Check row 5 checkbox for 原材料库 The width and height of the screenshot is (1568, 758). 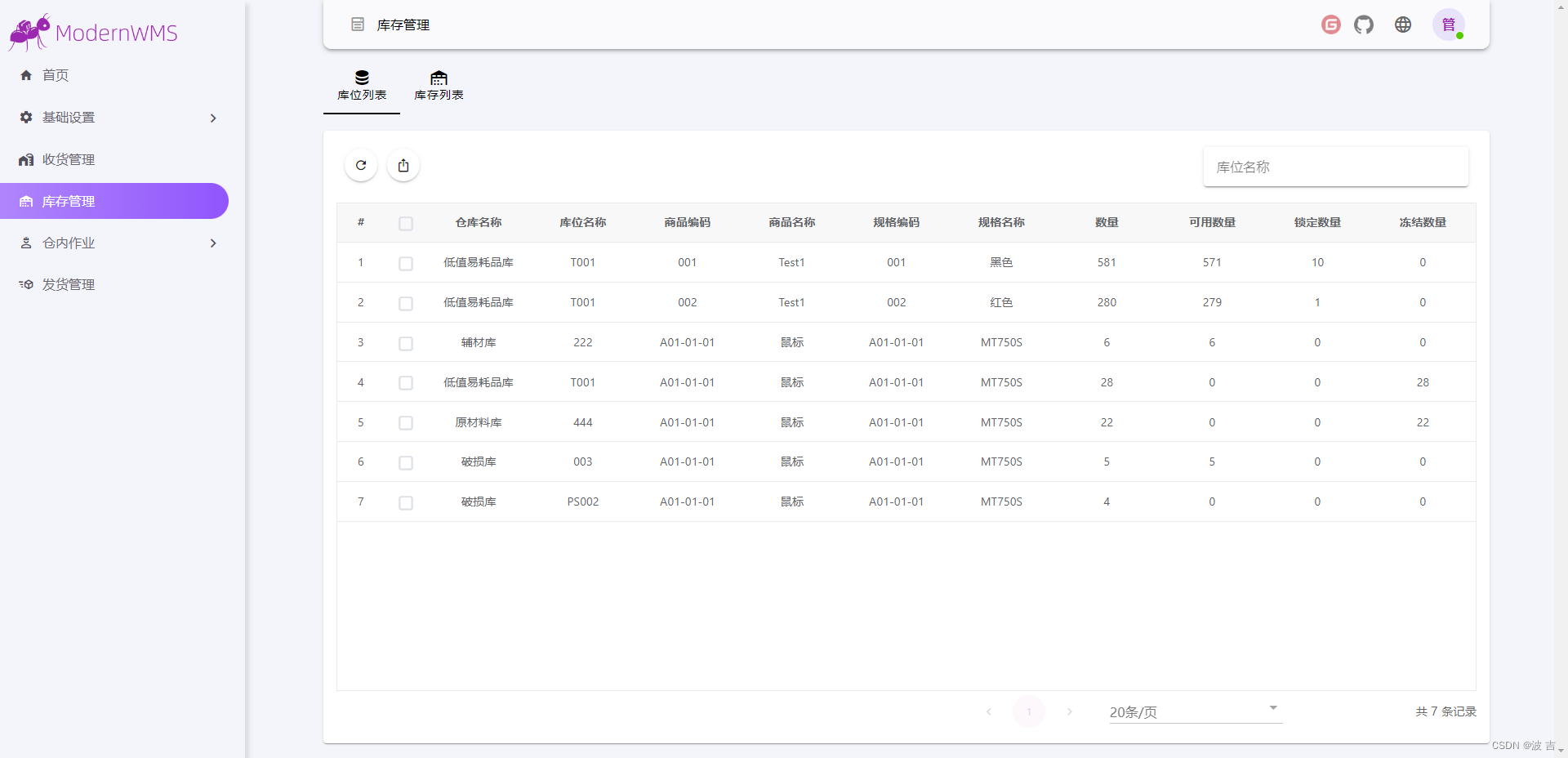click(x=406, y=423)
